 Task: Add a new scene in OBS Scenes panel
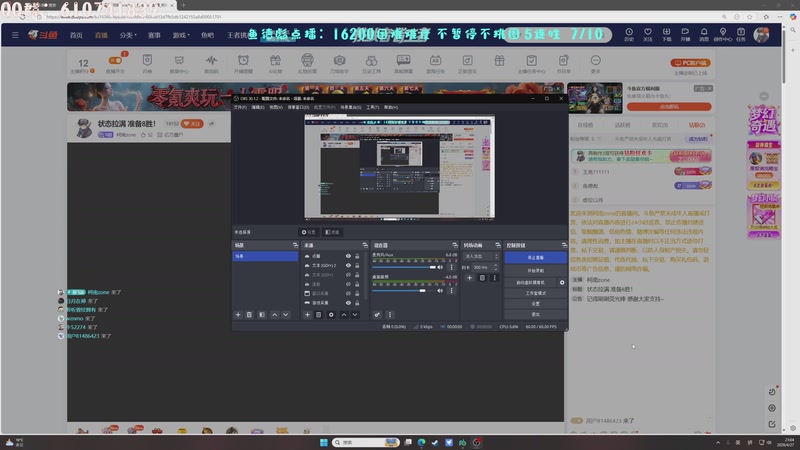click(238, 315)
